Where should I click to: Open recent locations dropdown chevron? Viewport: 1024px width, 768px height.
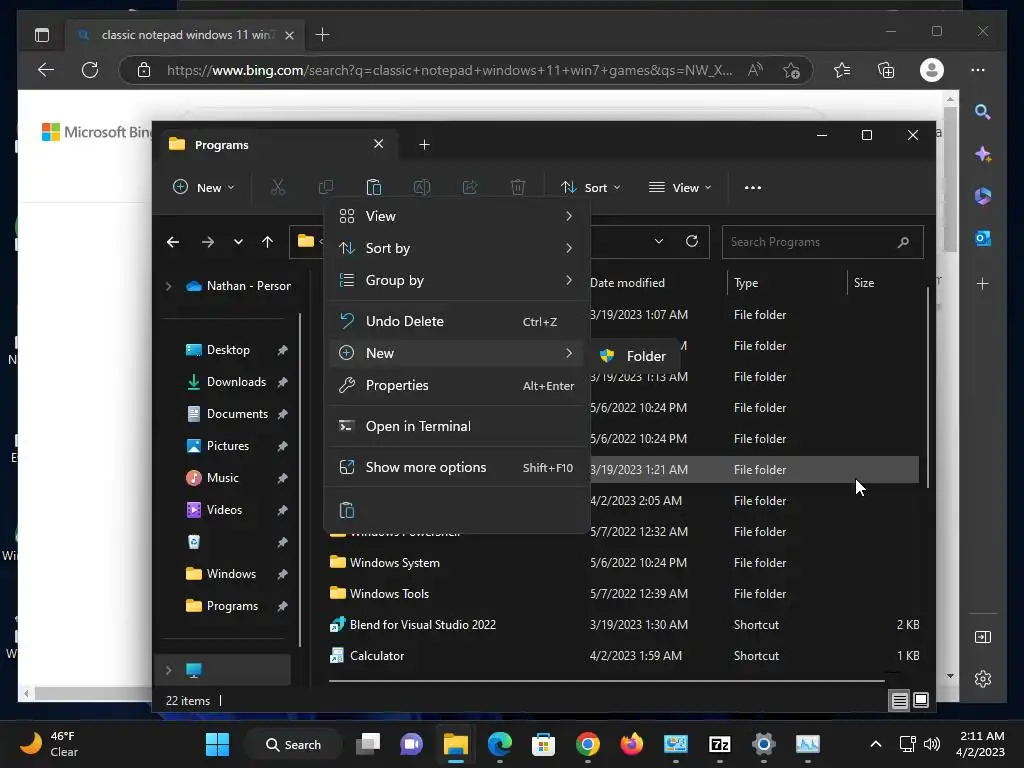(238, 242)
